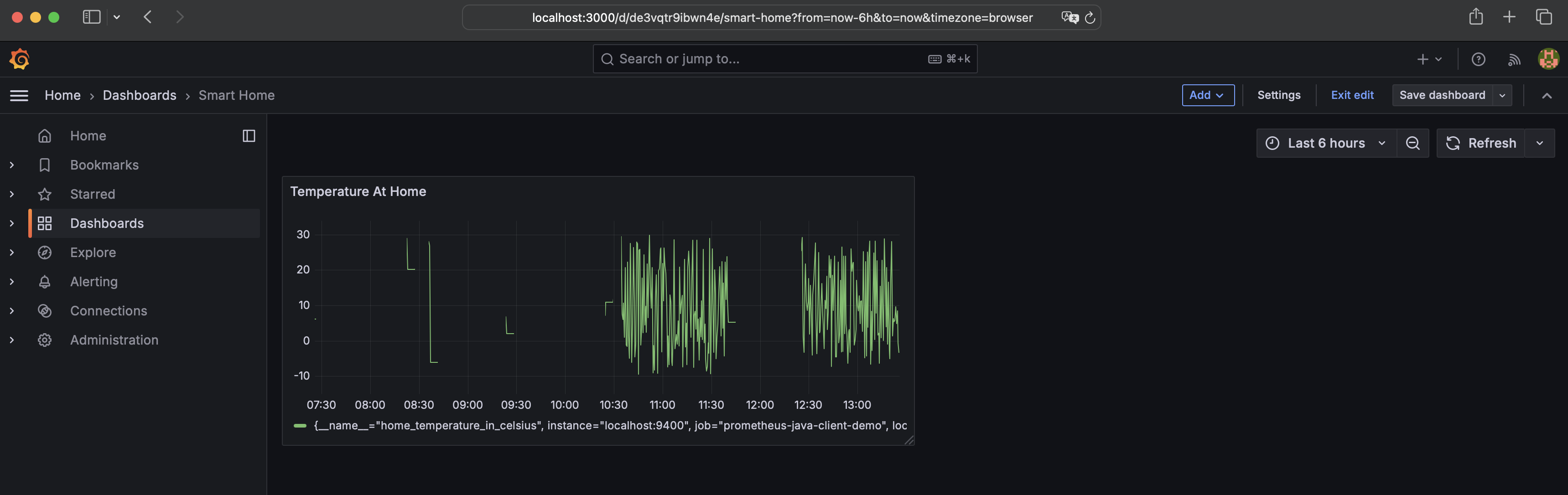
Task: Open the plus new-item dropdown in header
Action: [x=1429, y=59]
